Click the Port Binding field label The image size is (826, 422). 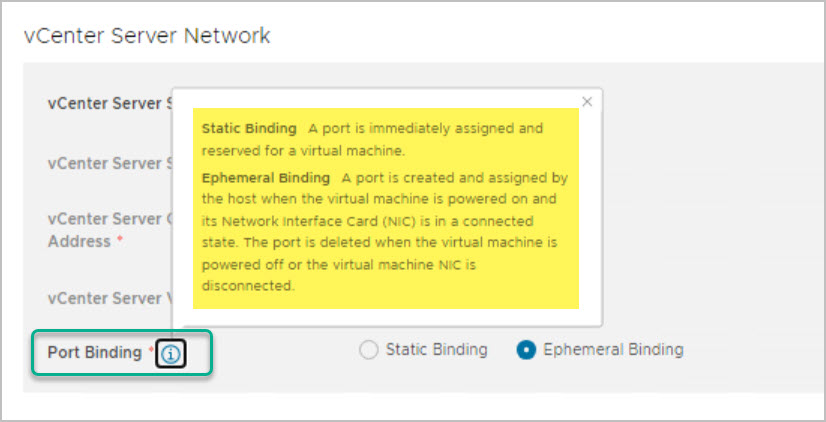pyautogui.click(x=95, y=352)
